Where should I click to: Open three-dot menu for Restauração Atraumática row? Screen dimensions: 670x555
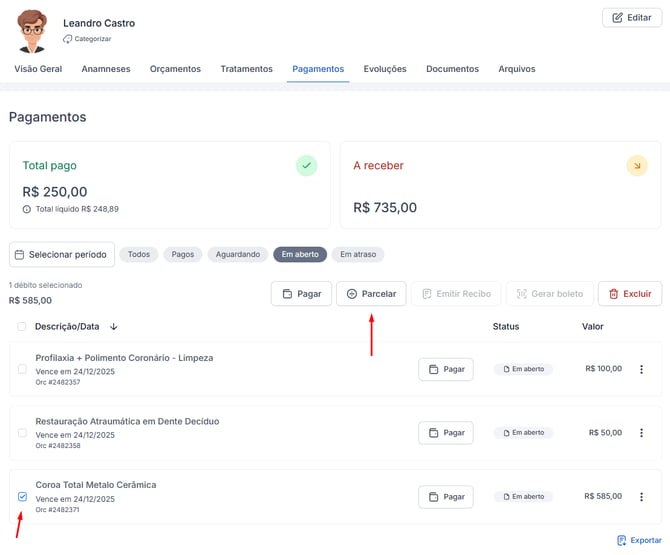tap(641, 433)
